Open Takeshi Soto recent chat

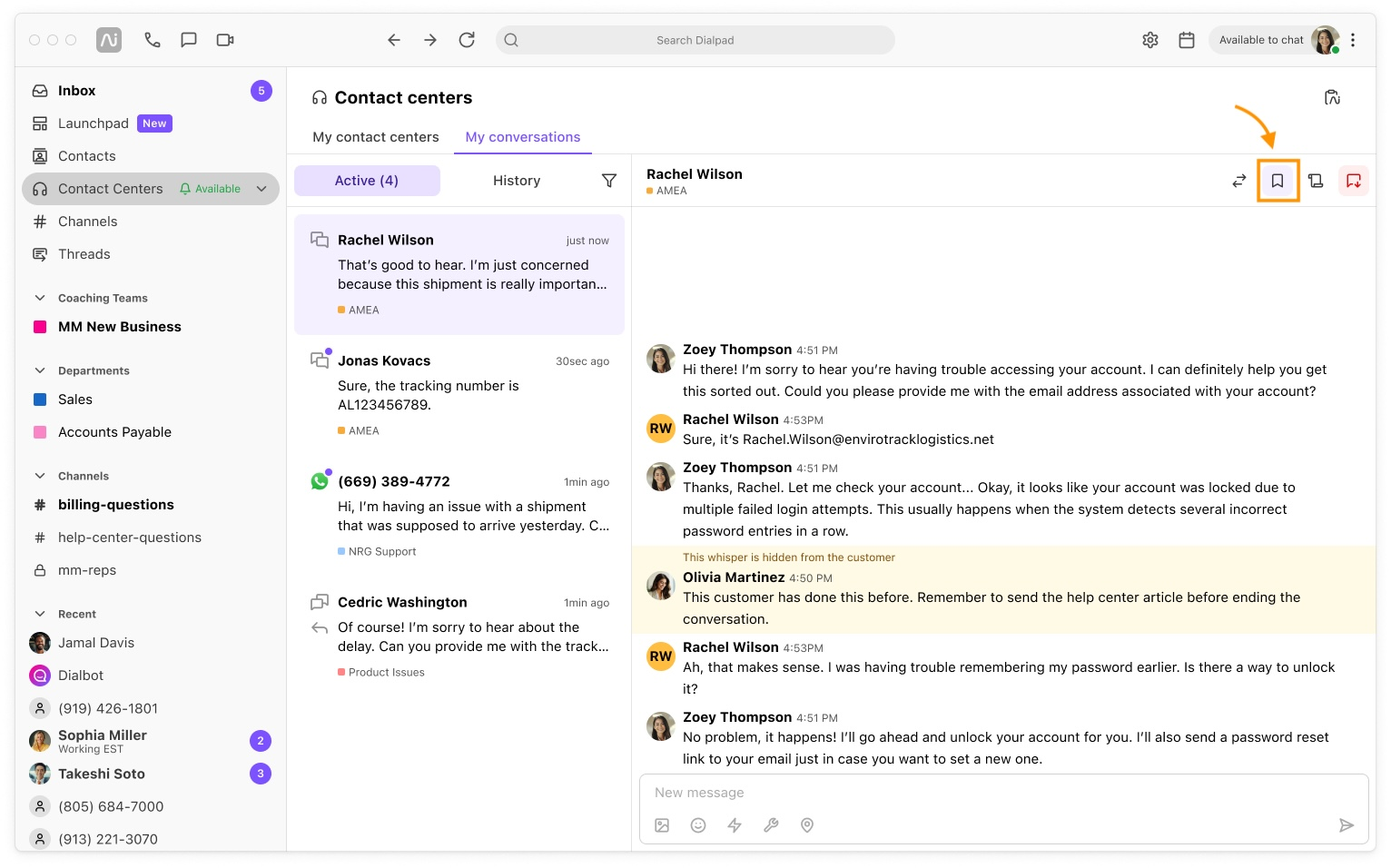pos(151,774)
